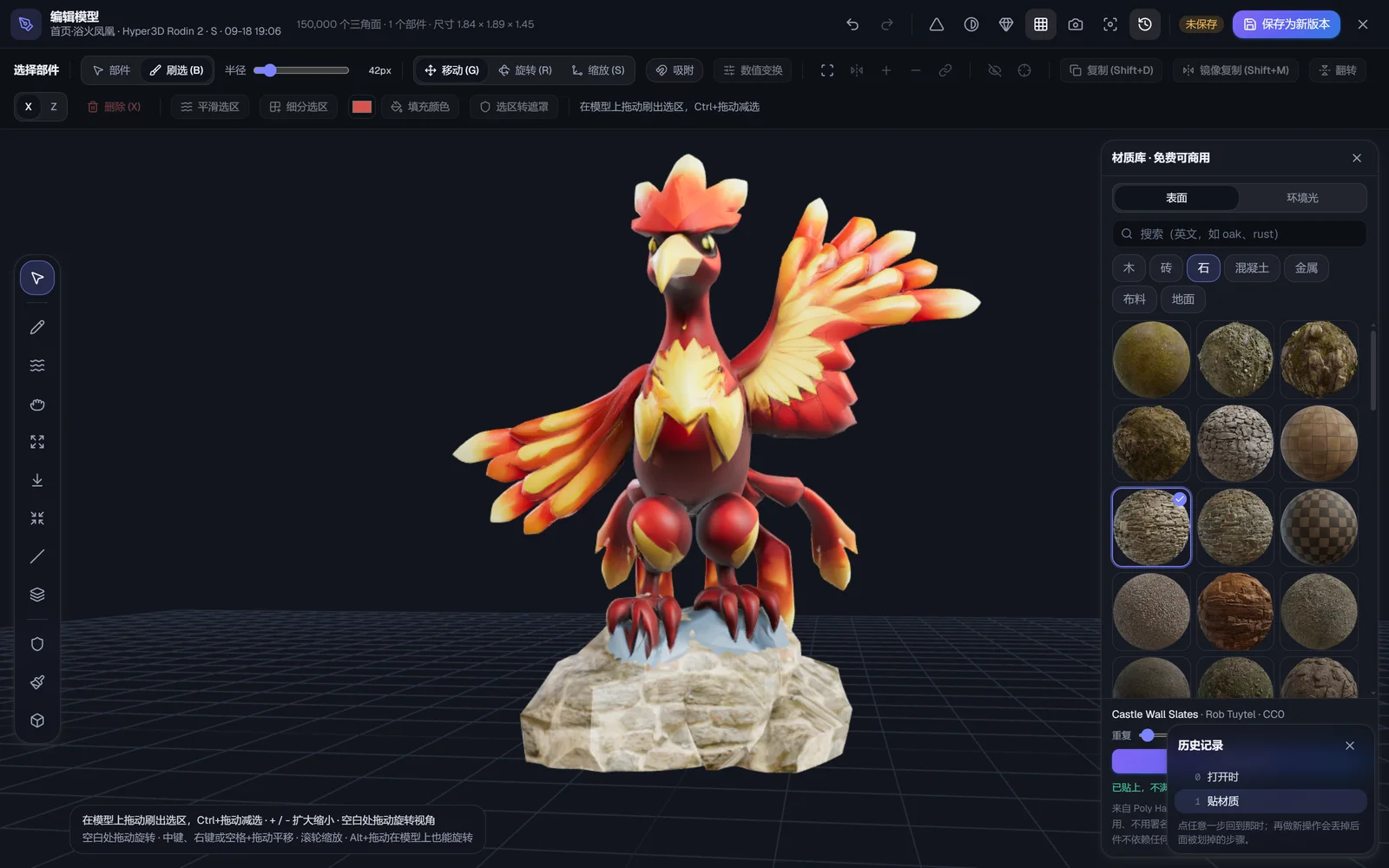The height and width of the screenshot is (868, 1389).
Task: Open the red fill color swatch
Action: coord(362,107)
